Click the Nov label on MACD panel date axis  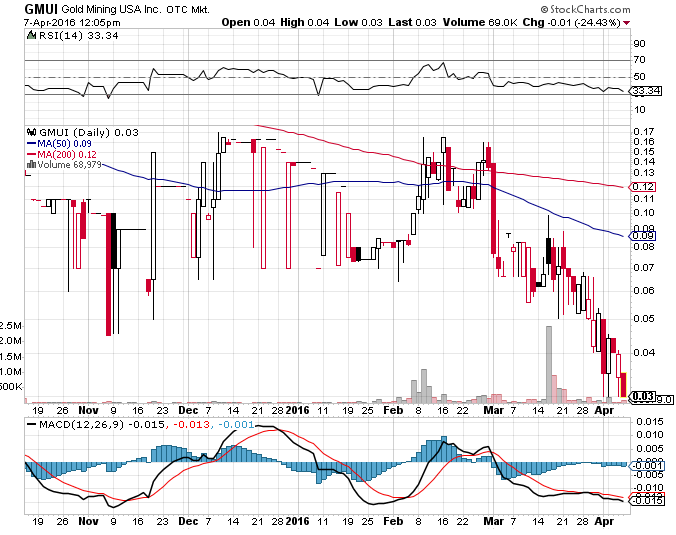88,521
